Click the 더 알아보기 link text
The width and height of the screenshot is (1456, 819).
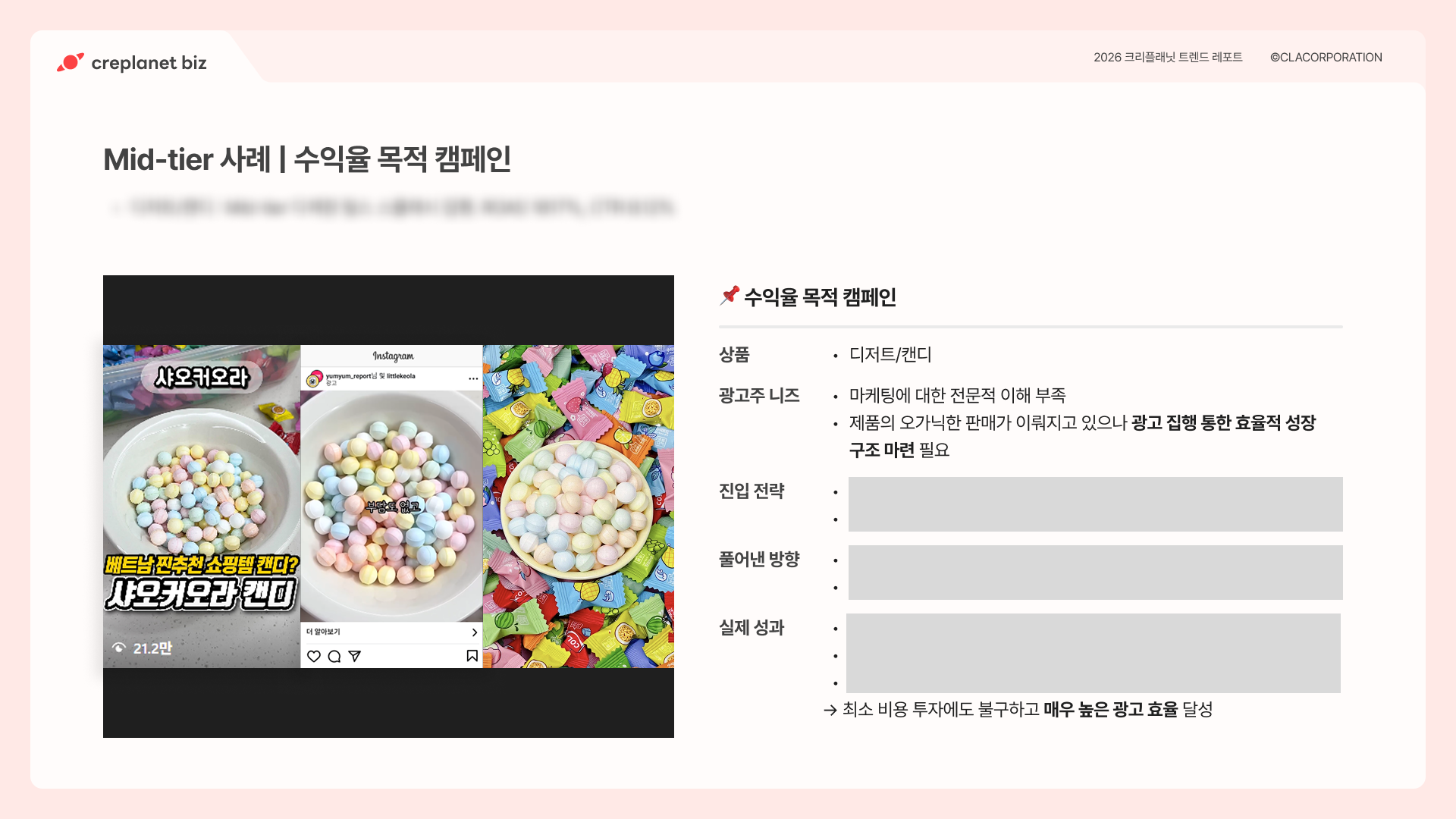[x=323, y=632]
